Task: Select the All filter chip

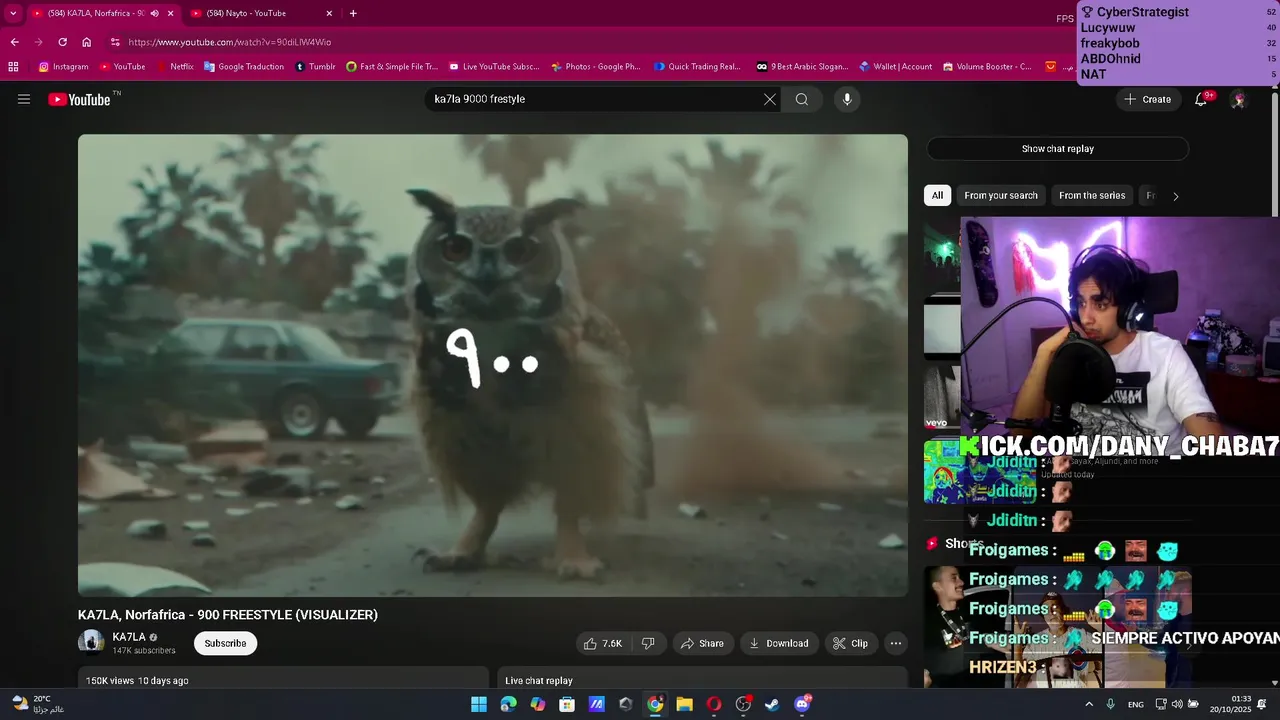Action: pos(937,196)
